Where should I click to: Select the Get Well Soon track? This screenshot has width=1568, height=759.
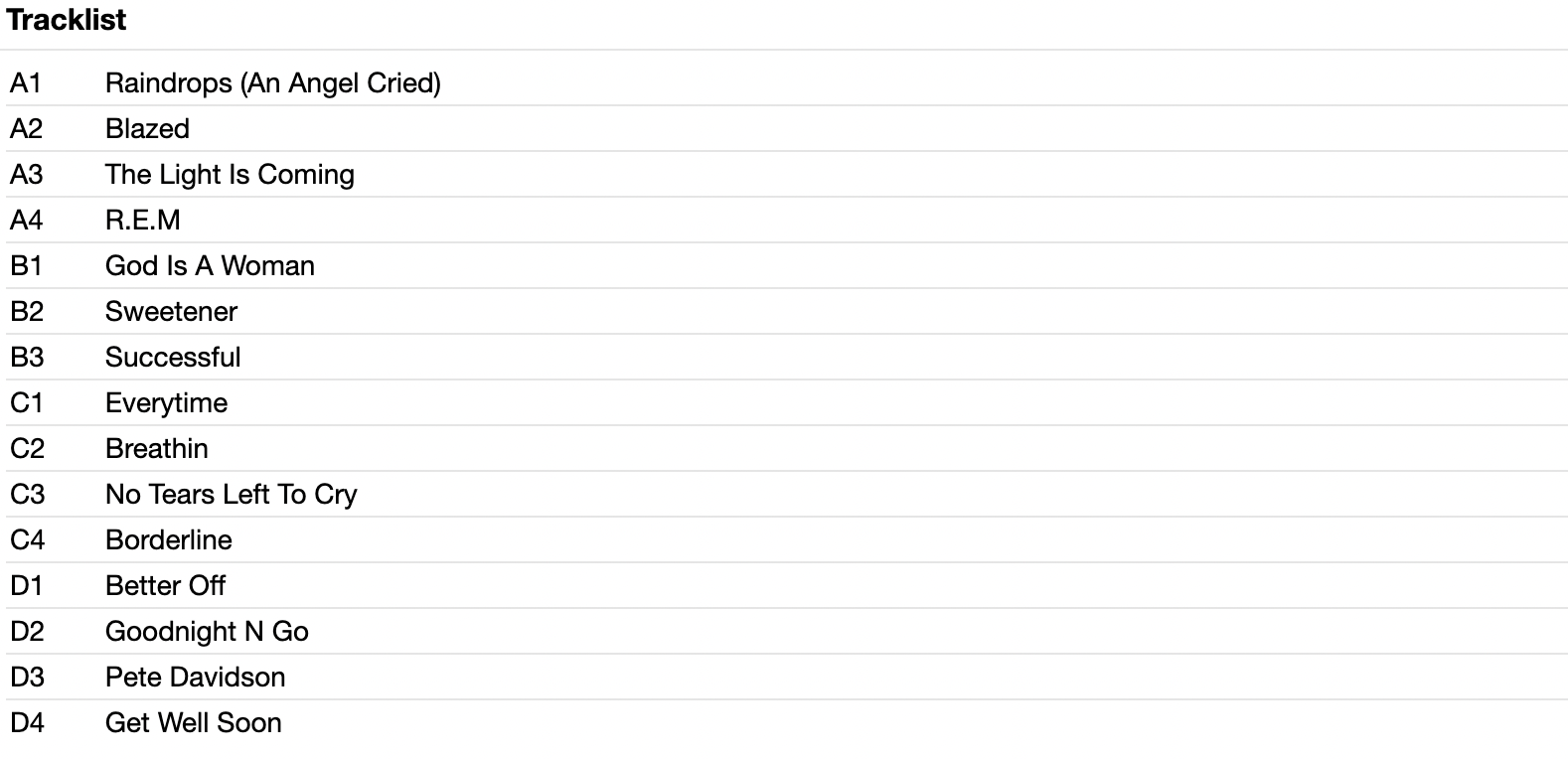click(x=194, y=722)
